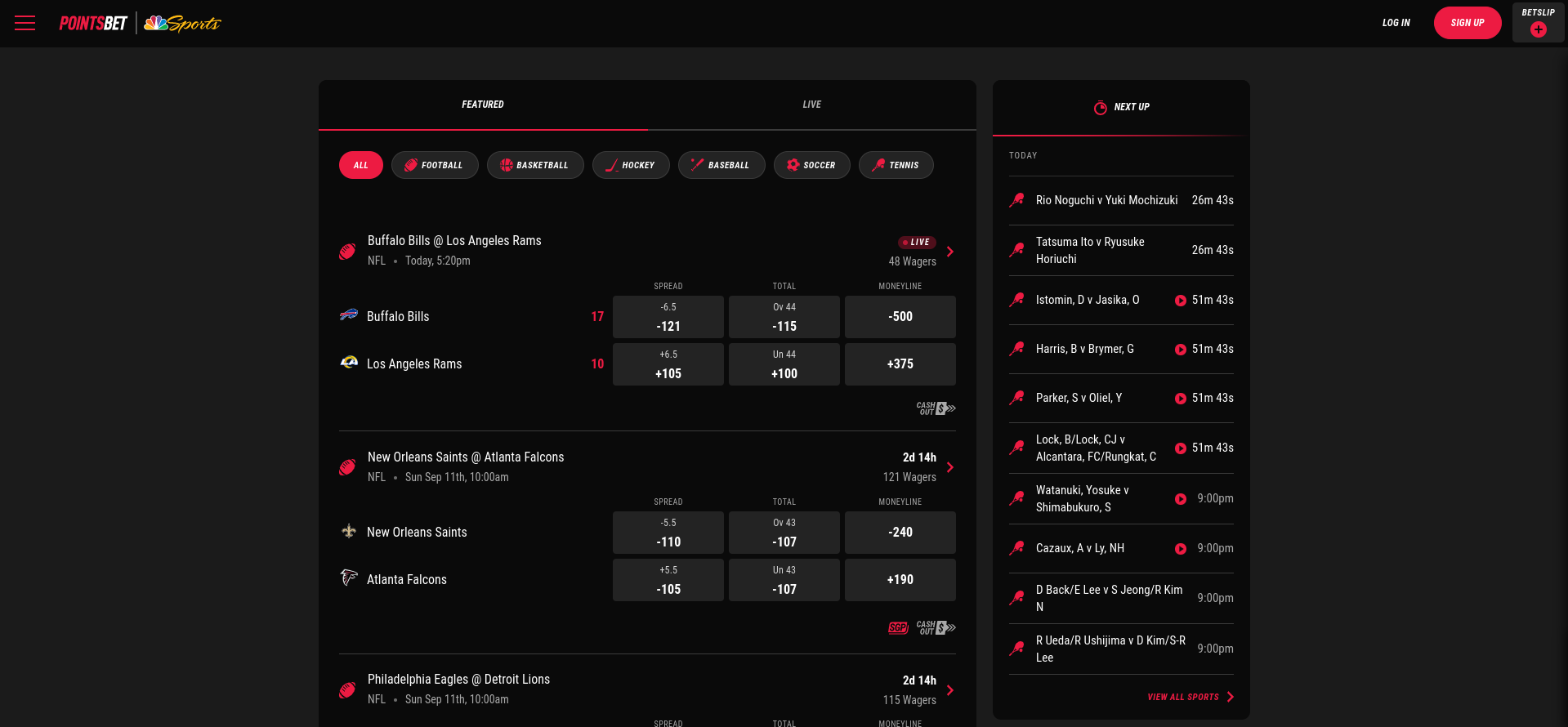Viewport: 1568px width, 727px height.
Task: Filter by Hockey
Action: (631, 165)
